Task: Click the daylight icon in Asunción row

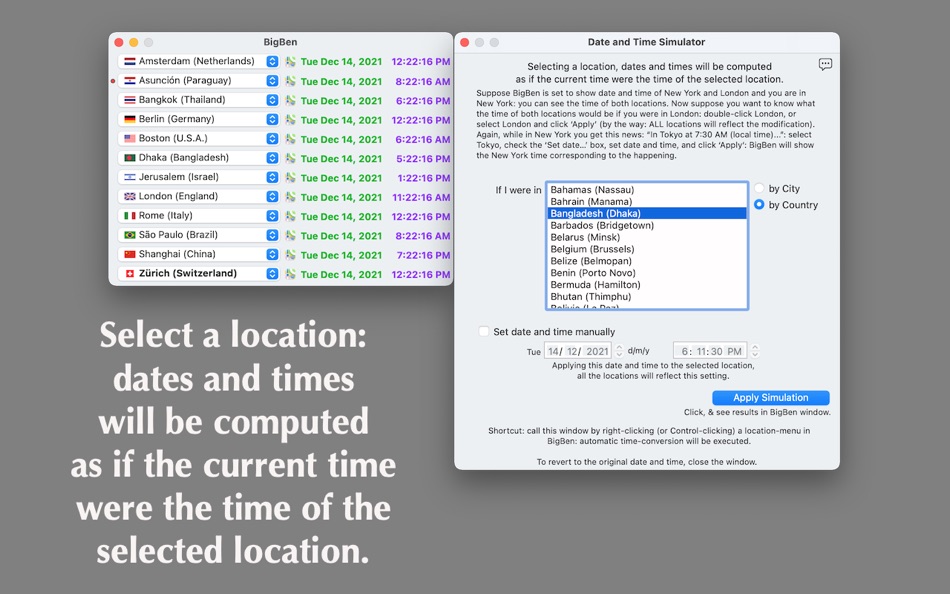Action: [x=291, y=81]
